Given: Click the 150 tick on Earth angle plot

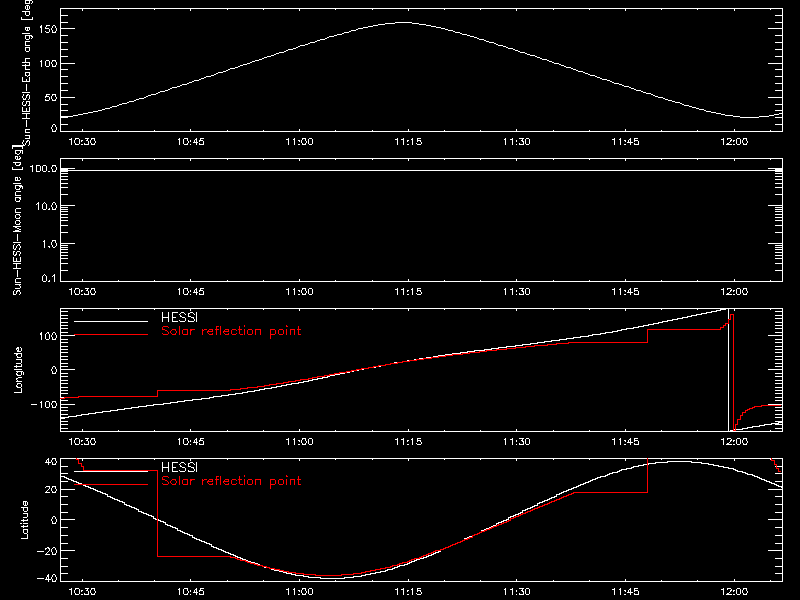Looking at the screenshot, I should coord(48,30).
